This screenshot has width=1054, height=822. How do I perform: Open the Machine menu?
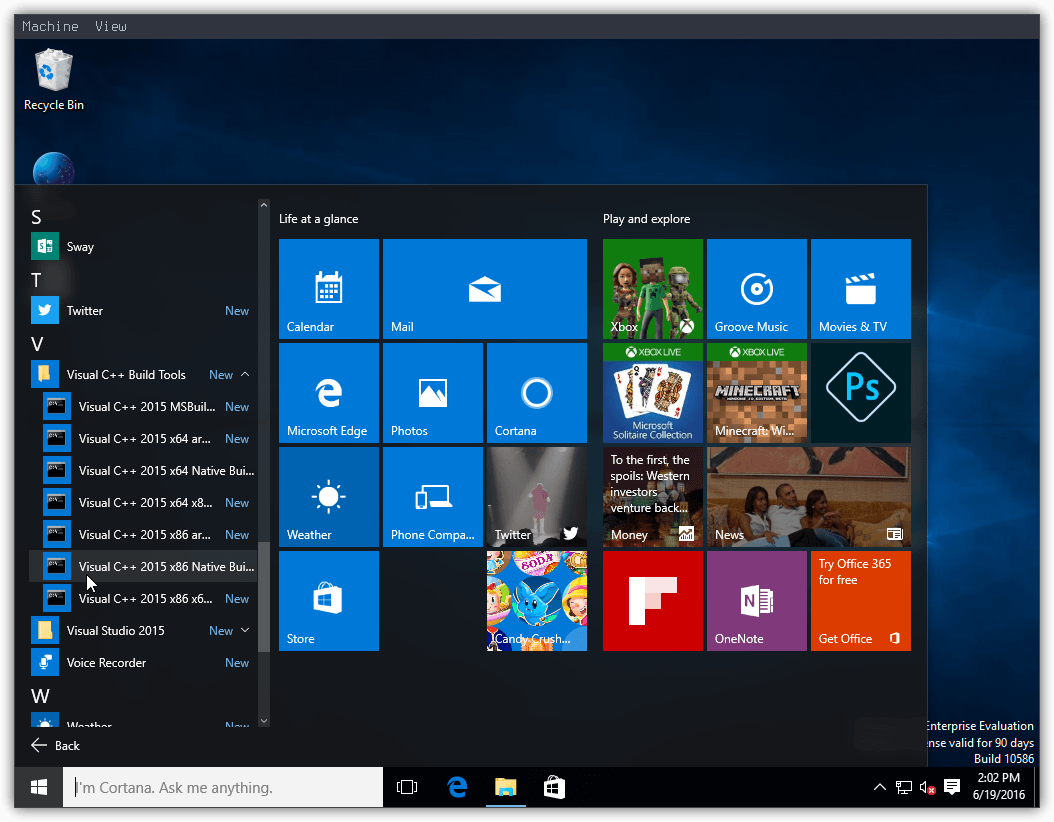(50, 26)
